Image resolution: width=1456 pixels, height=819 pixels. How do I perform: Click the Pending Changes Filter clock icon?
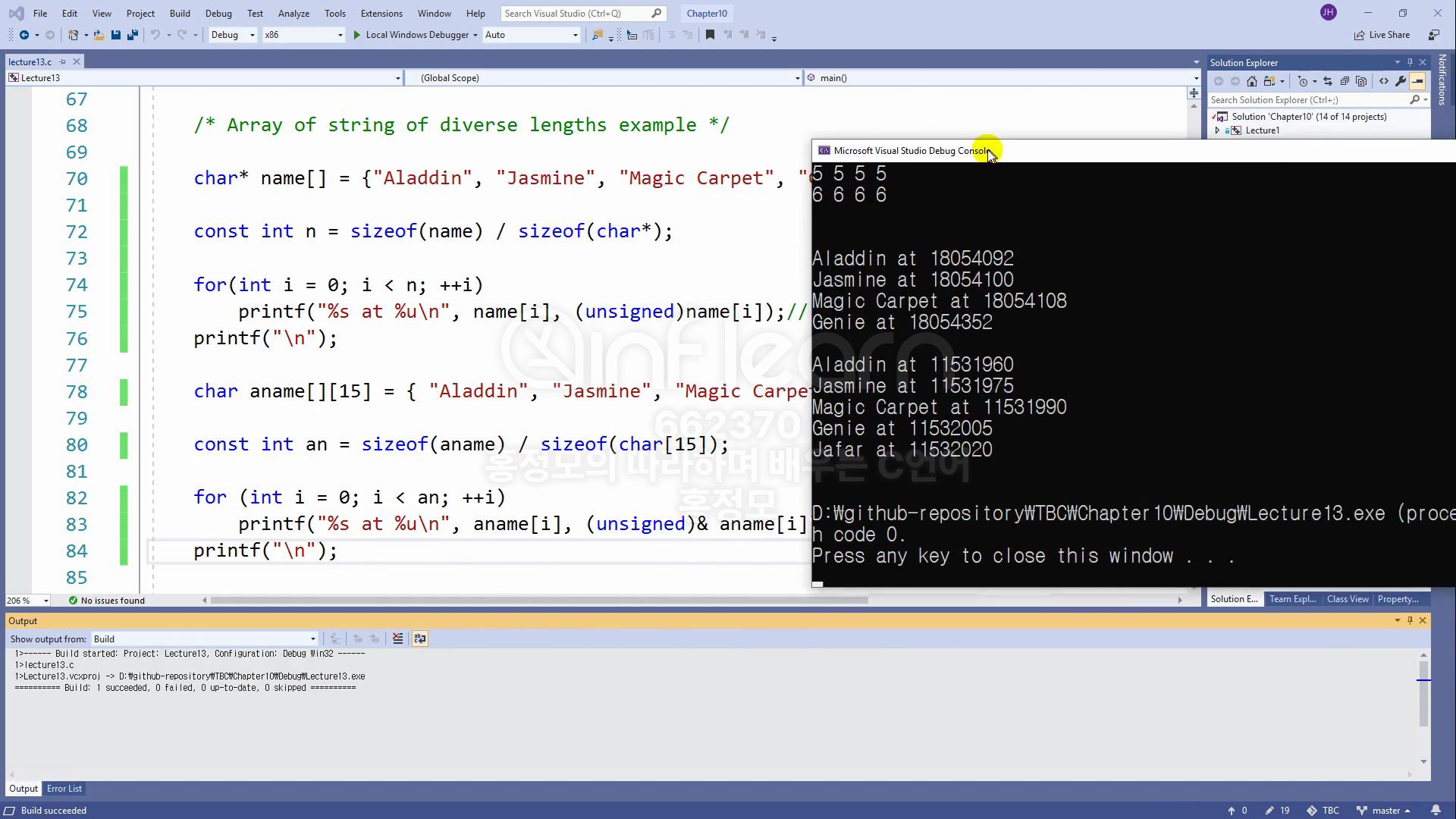[x=1303, y=81]
